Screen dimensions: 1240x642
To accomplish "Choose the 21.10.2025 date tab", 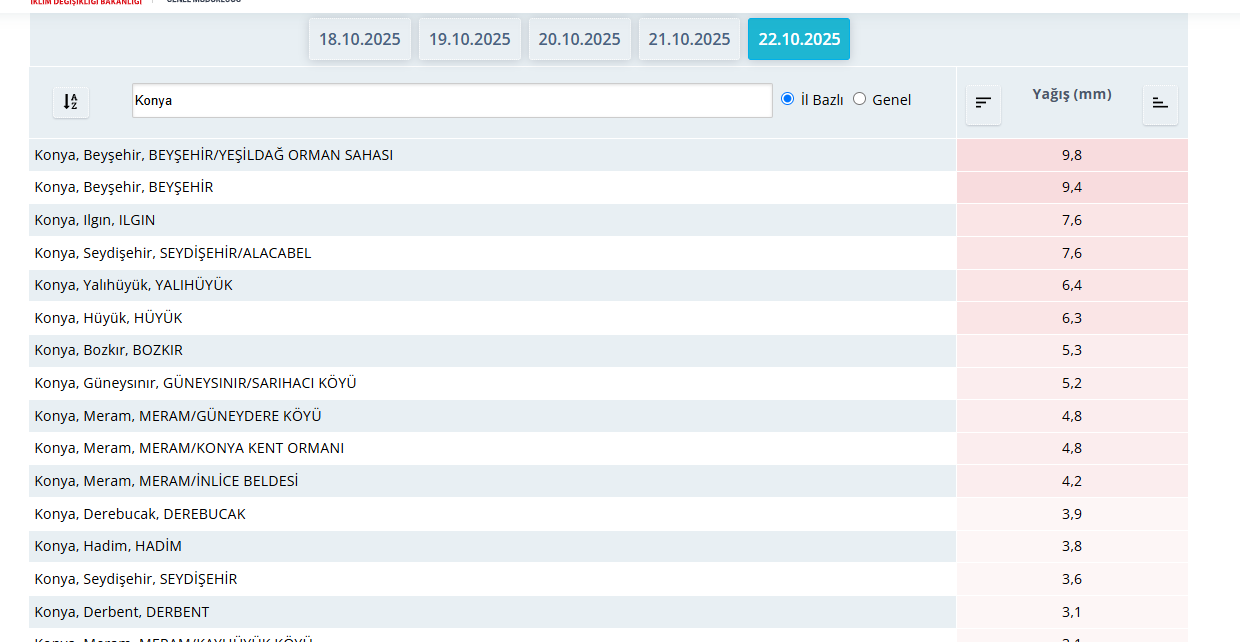I will click(x=689, y=39).
